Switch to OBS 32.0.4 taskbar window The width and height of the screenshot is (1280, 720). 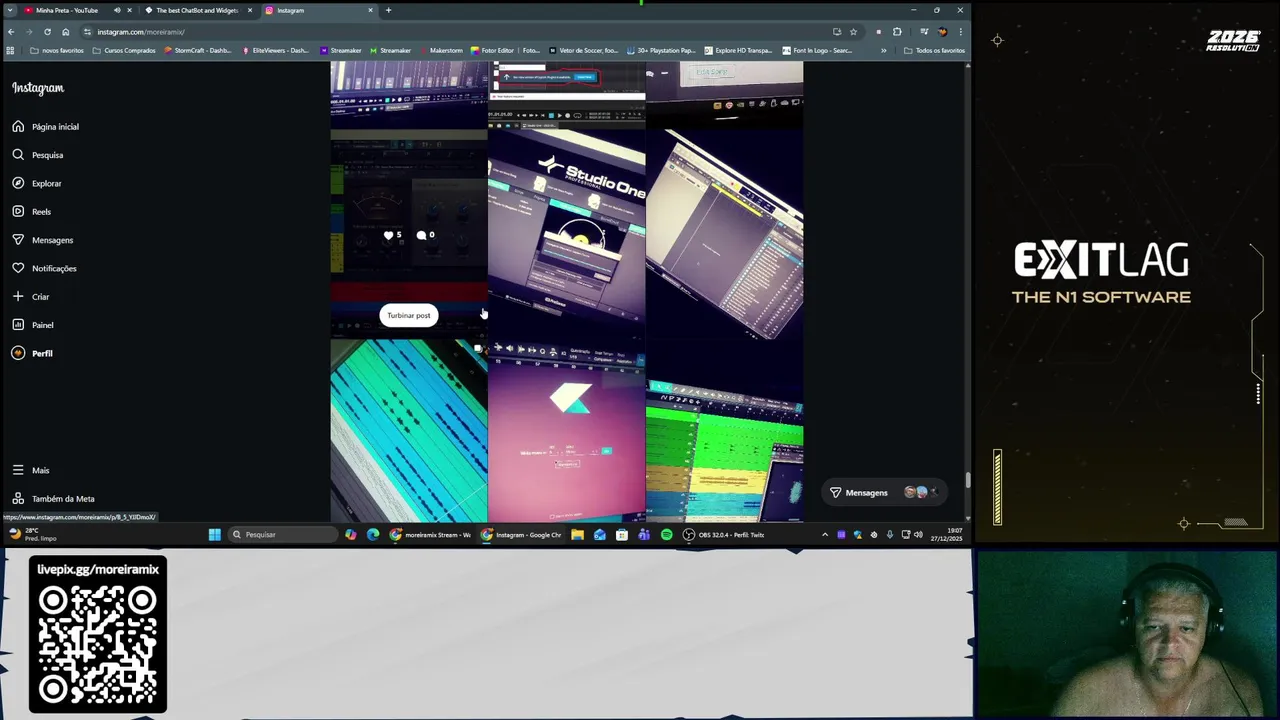tap(724, 535)
